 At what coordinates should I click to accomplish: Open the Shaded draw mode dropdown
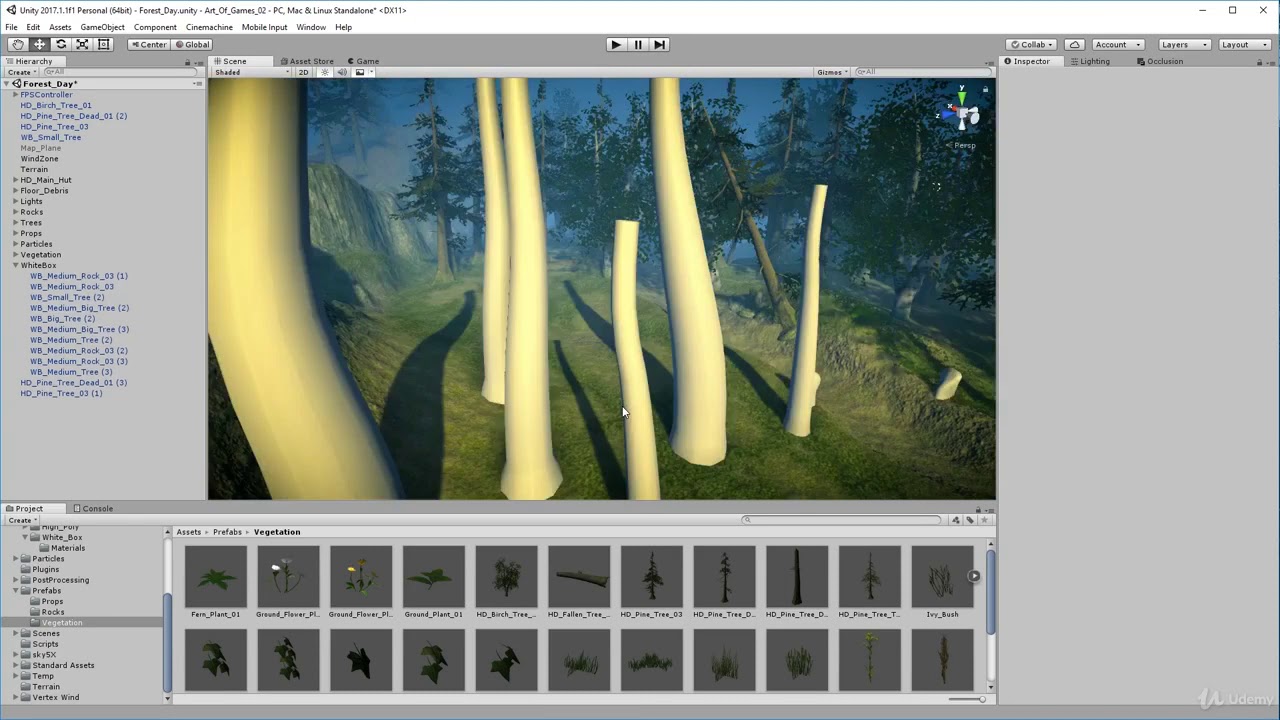(251, 72)
